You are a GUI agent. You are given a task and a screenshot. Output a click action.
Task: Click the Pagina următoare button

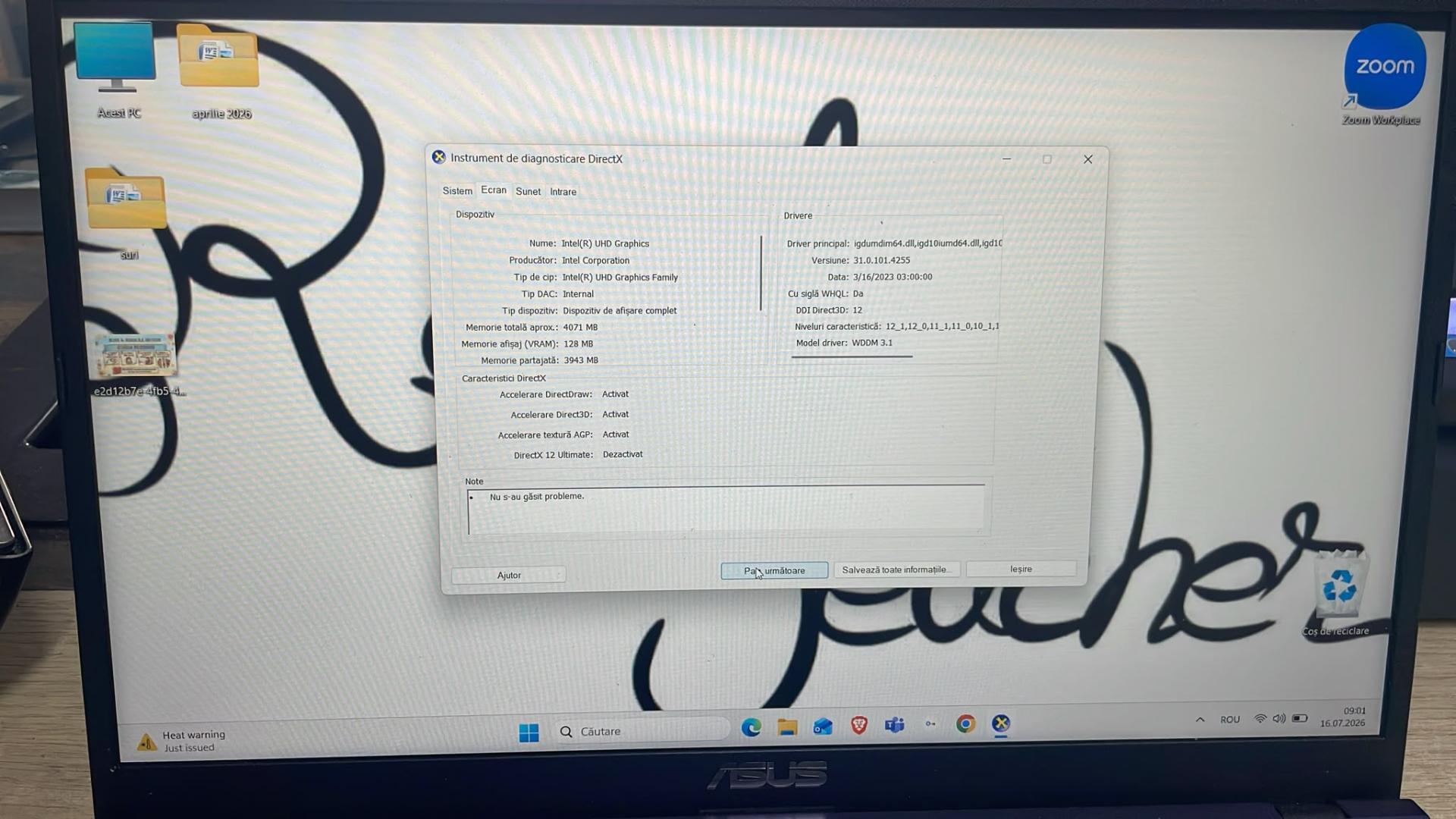point(774,570)
